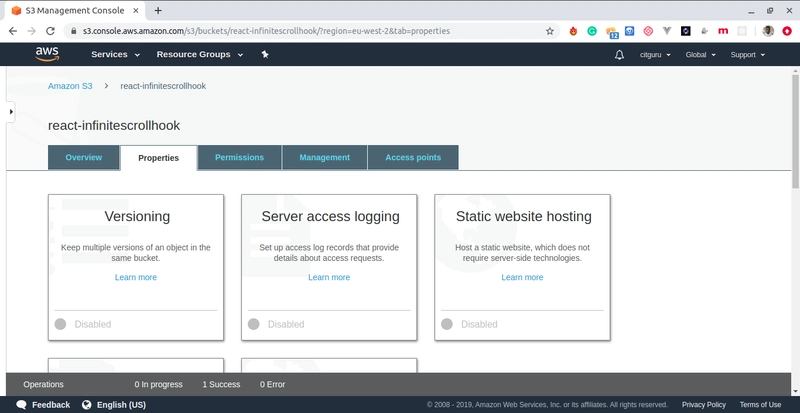Open the Terms of Use link
The width and height of the screenshot is (800, 413).
point(760,405)
